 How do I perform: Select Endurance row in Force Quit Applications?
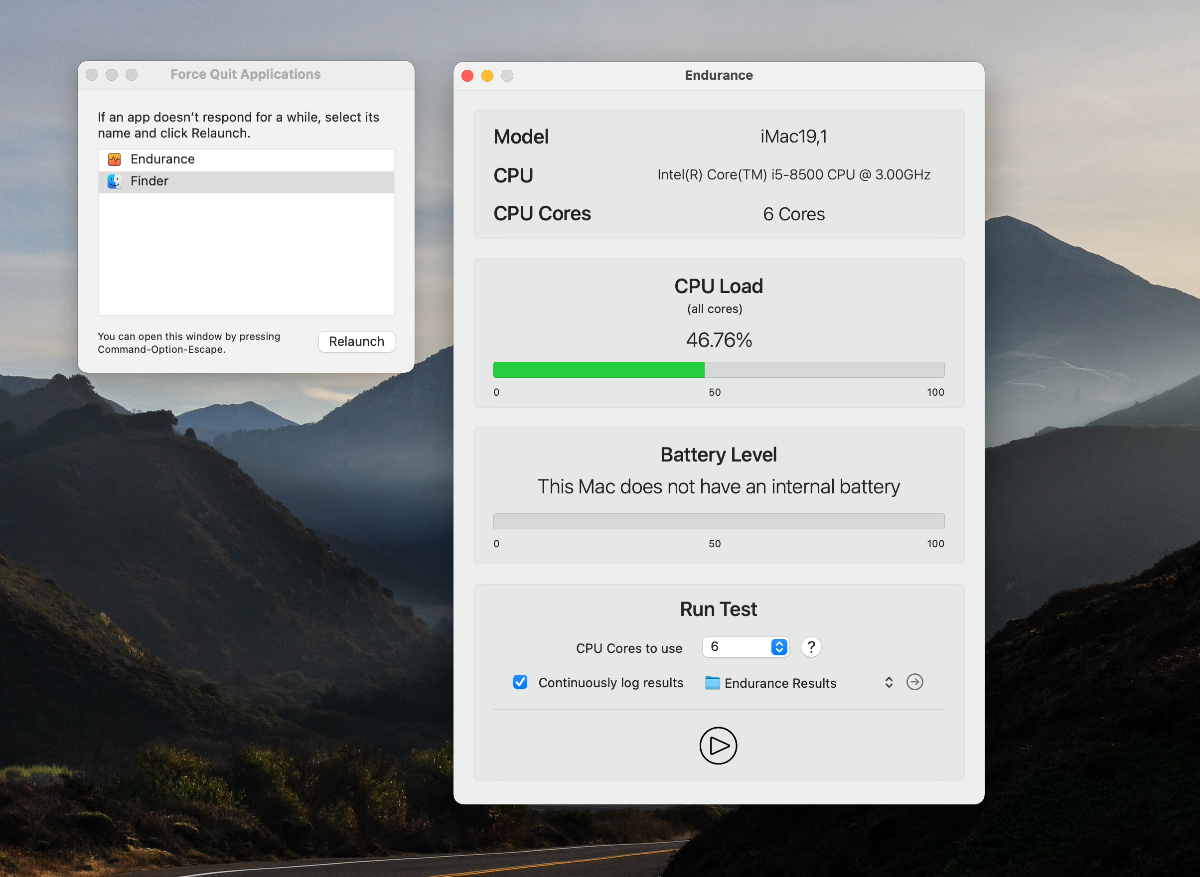(246, 159)
